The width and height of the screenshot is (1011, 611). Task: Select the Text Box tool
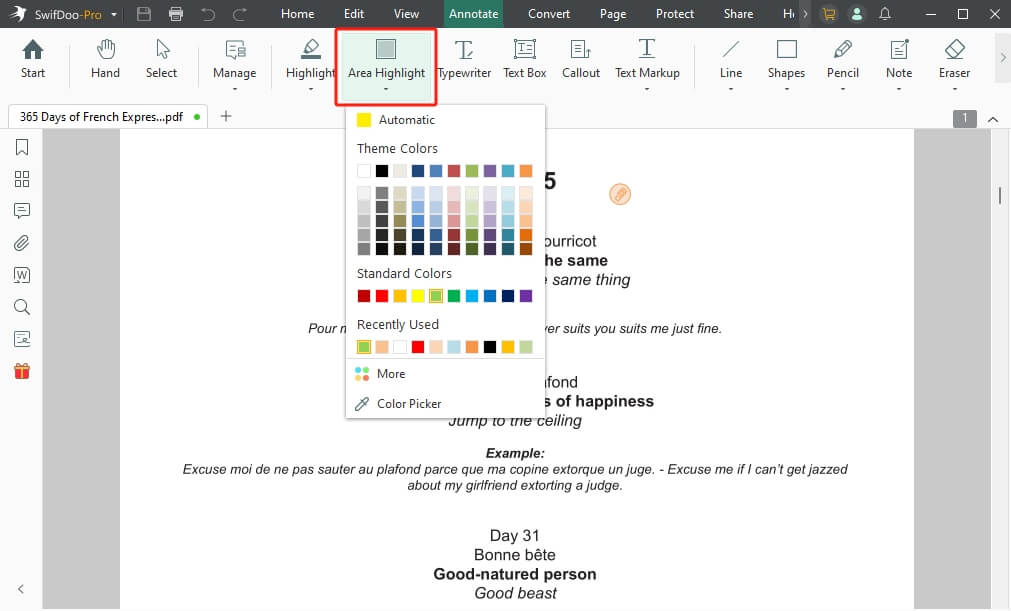coord(524,58)
